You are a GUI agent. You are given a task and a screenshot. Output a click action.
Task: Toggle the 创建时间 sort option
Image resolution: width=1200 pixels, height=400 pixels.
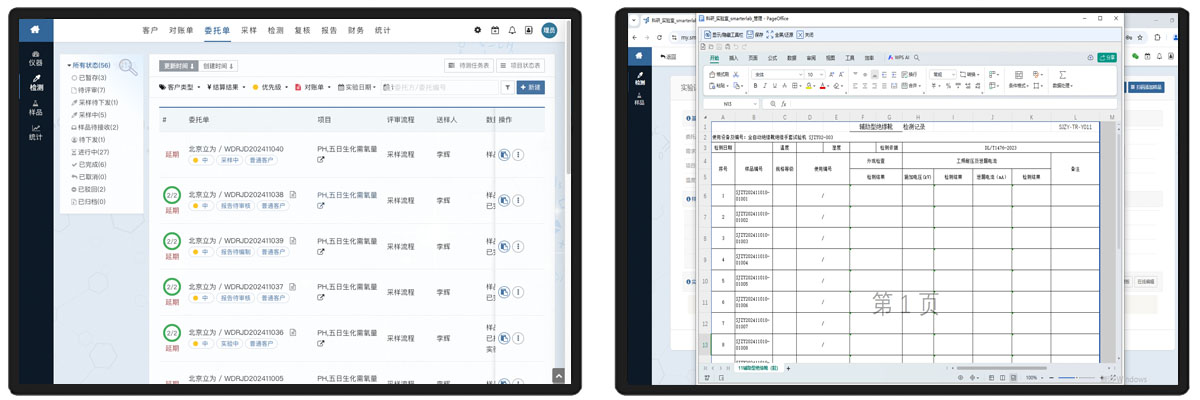coord(220,66)
